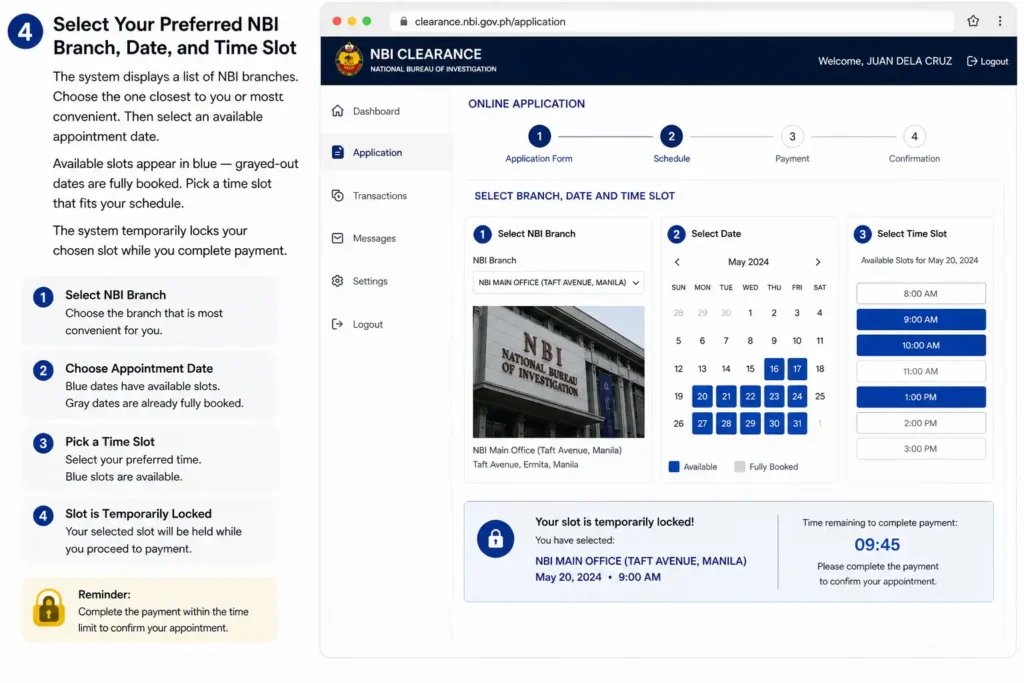Click the blue lock icon in locked-slot banner

(x=495, y=539)
